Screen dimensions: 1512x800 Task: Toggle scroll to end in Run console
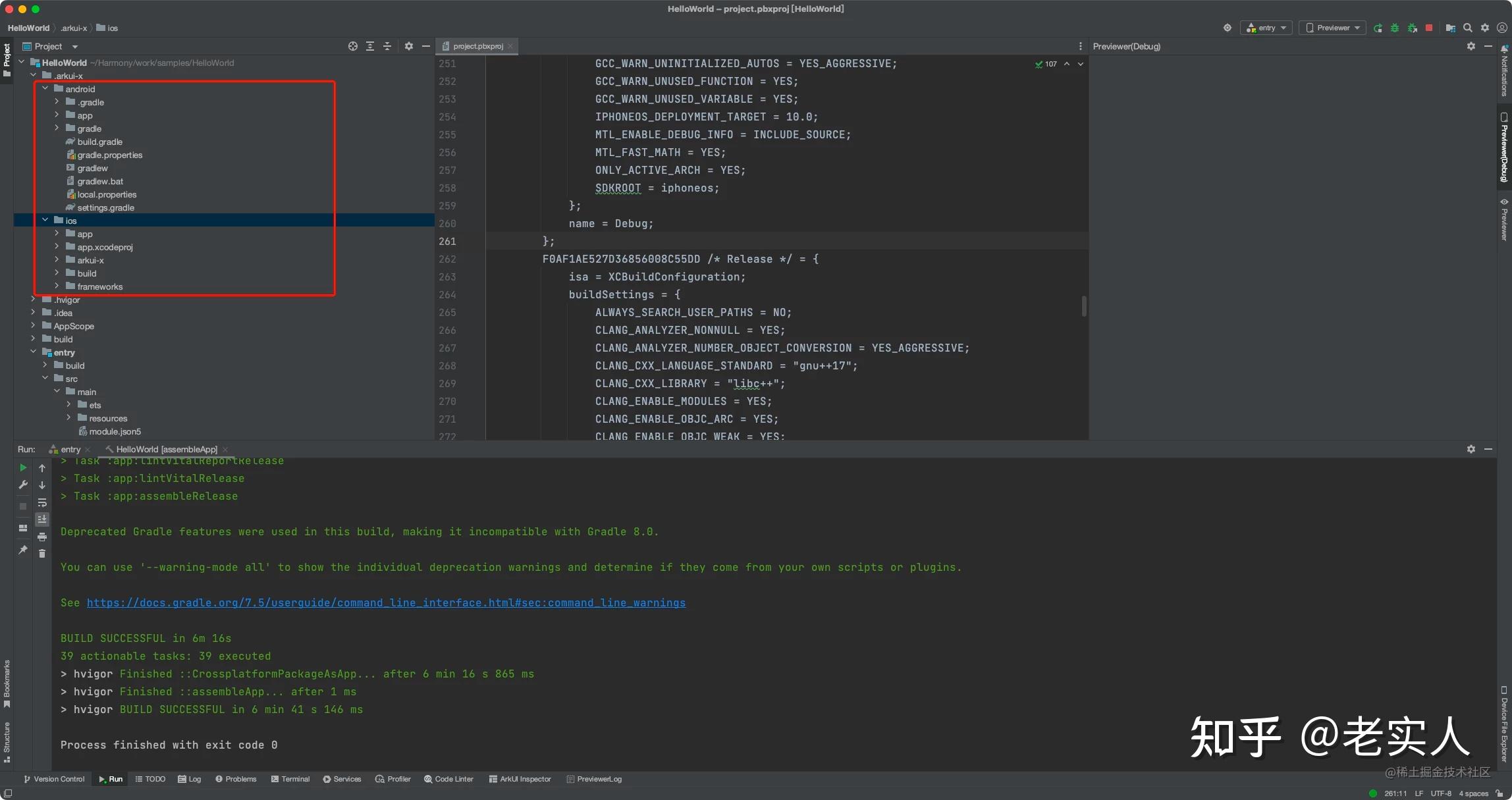tap(42, 520)
